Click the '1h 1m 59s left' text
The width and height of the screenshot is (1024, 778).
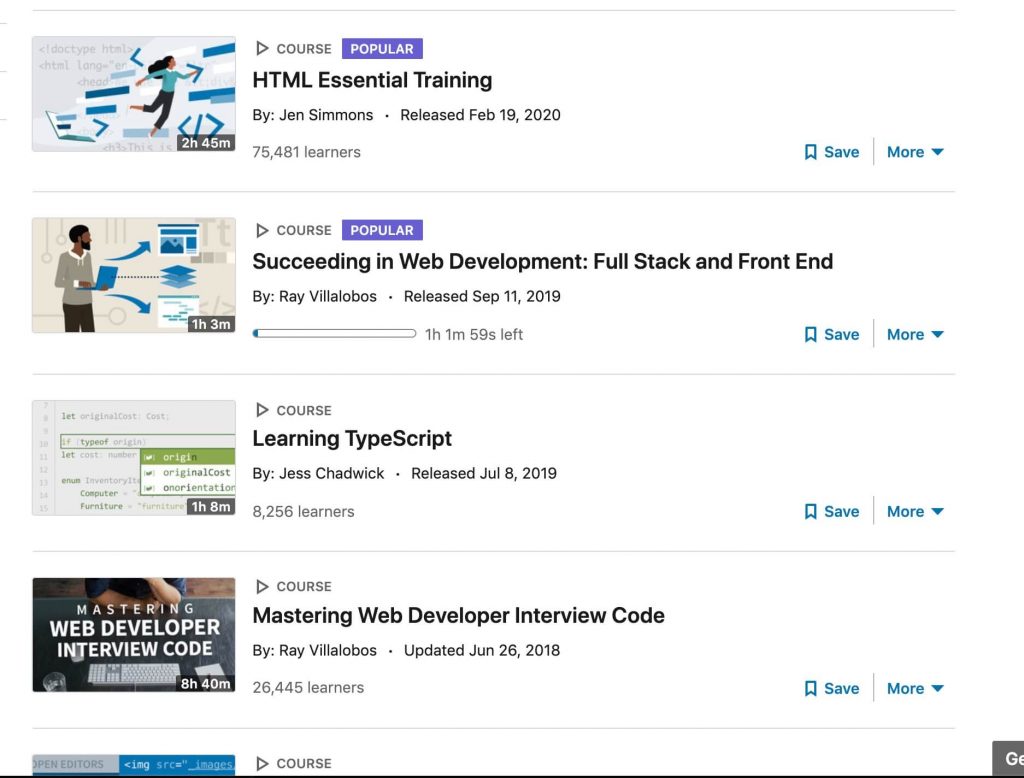coord(474,334)
